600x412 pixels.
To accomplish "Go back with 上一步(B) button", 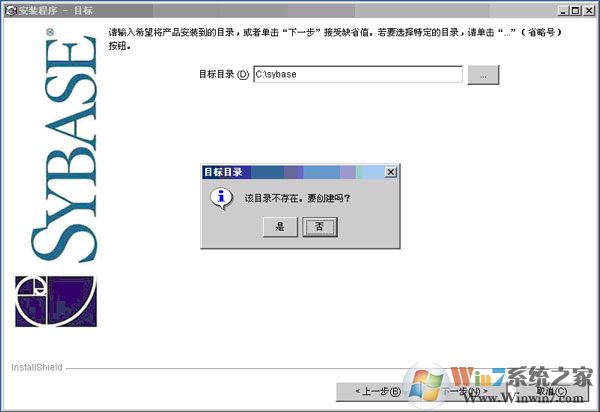I will coord(378,391).
